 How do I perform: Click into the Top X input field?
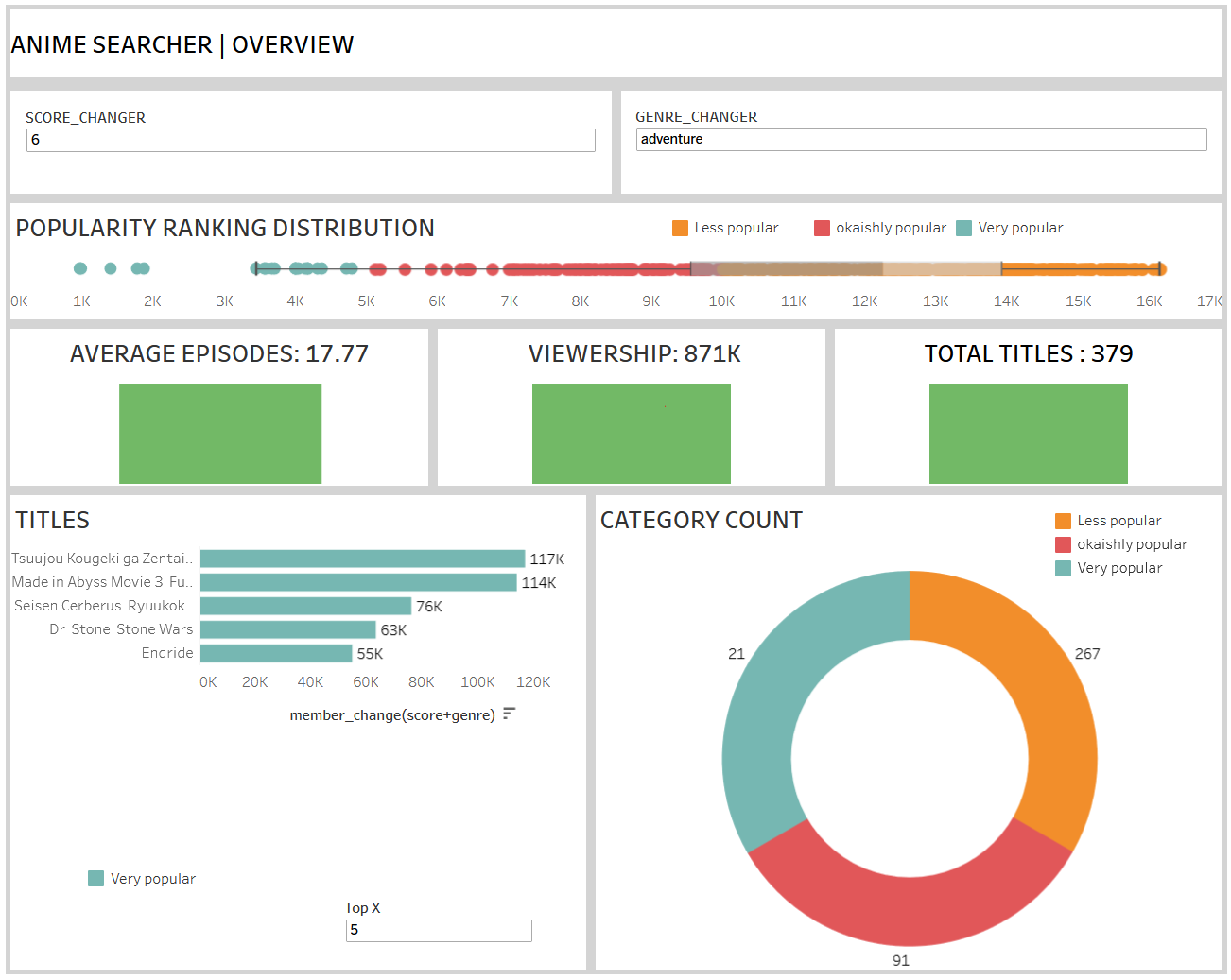[439, 930]
